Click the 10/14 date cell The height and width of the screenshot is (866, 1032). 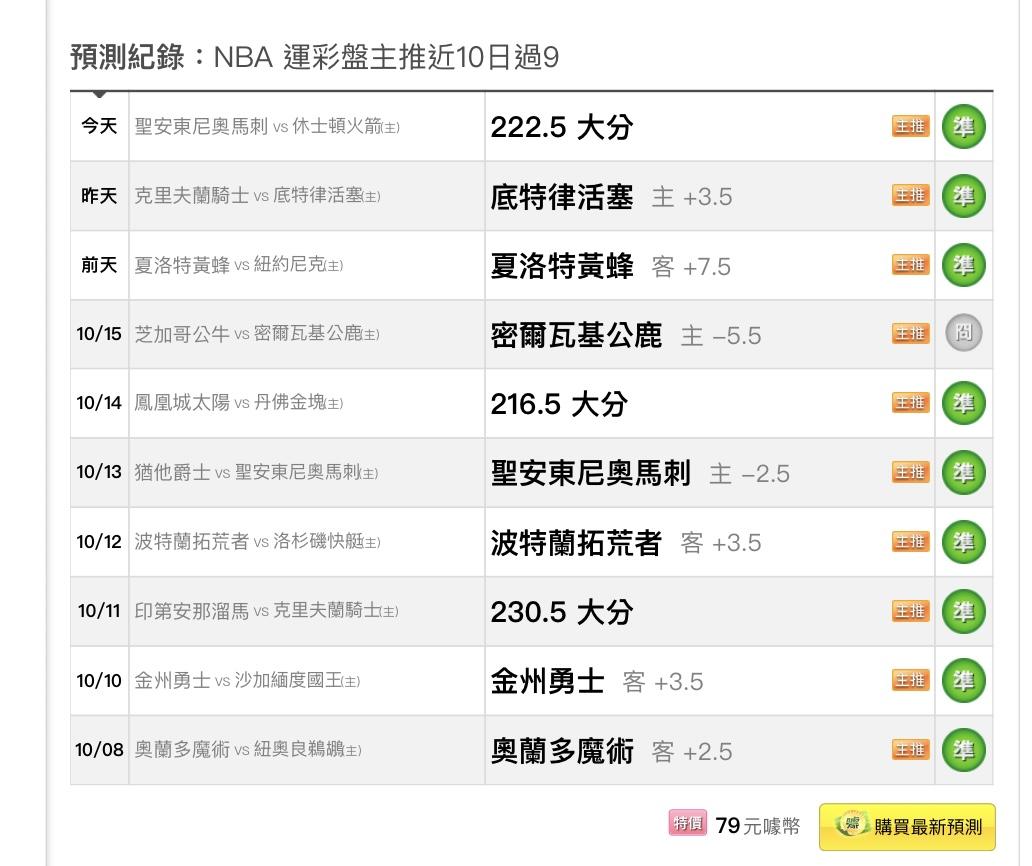tap(99, 403)
